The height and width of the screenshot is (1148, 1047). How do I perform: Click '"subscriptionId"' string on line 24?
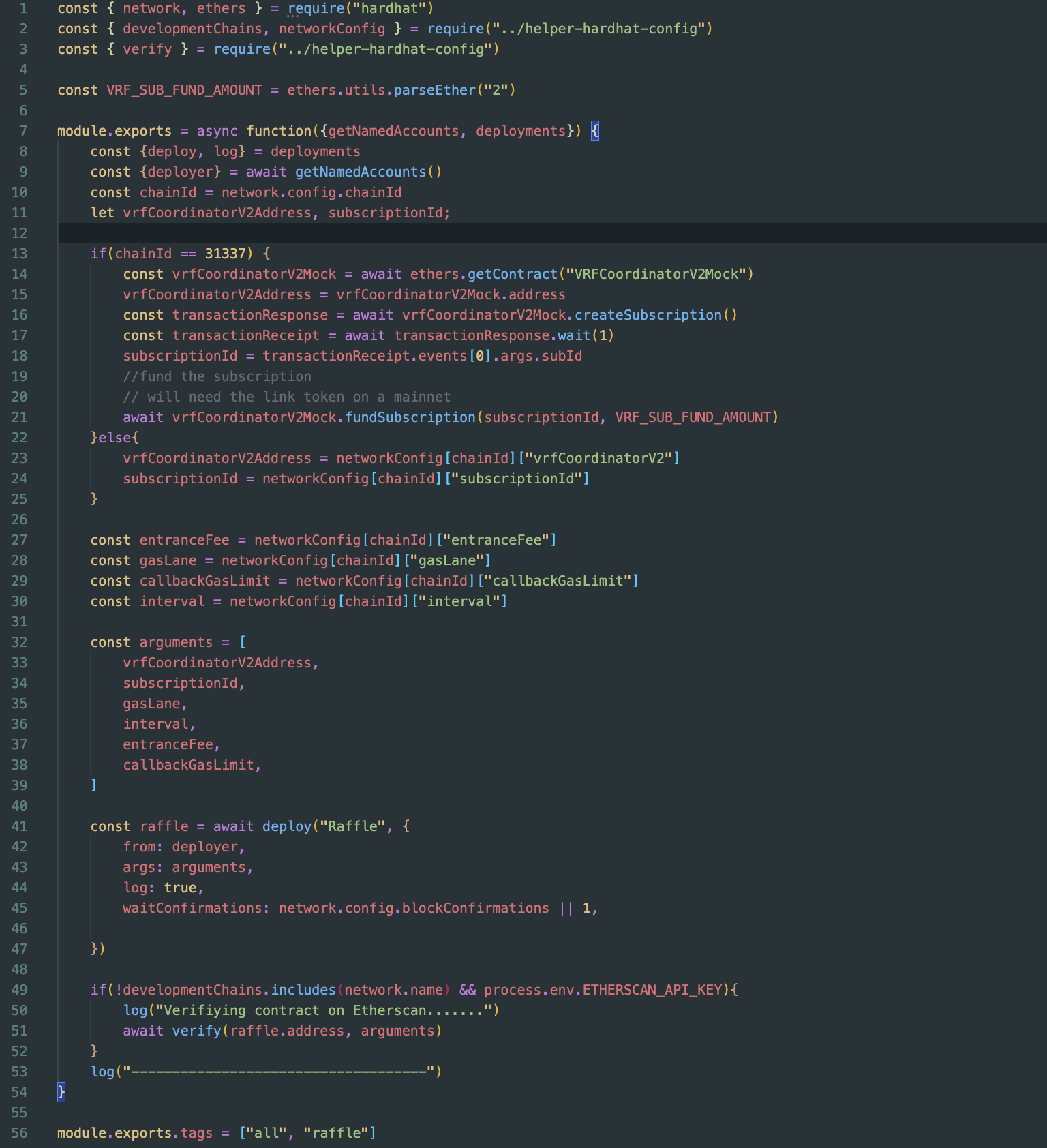click(x=517, y=479)
